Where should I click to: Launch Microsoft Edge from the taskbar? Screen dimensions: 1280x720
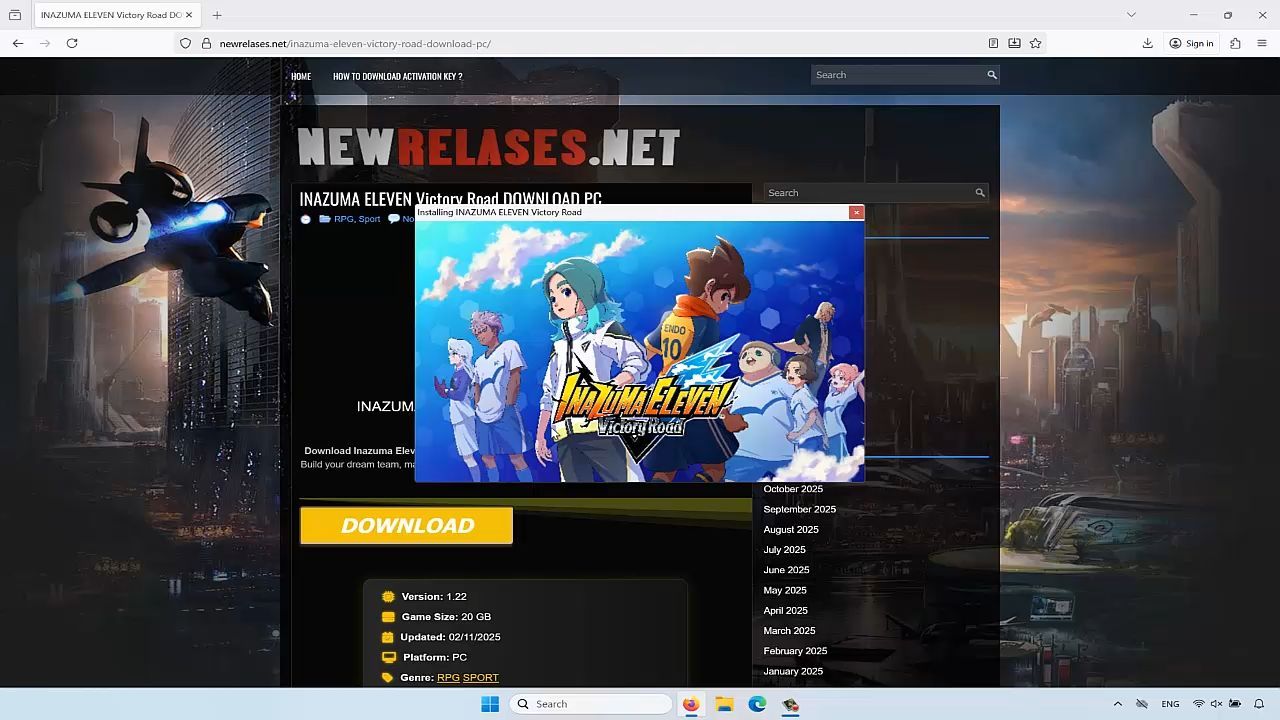click(x=757, y=704)
